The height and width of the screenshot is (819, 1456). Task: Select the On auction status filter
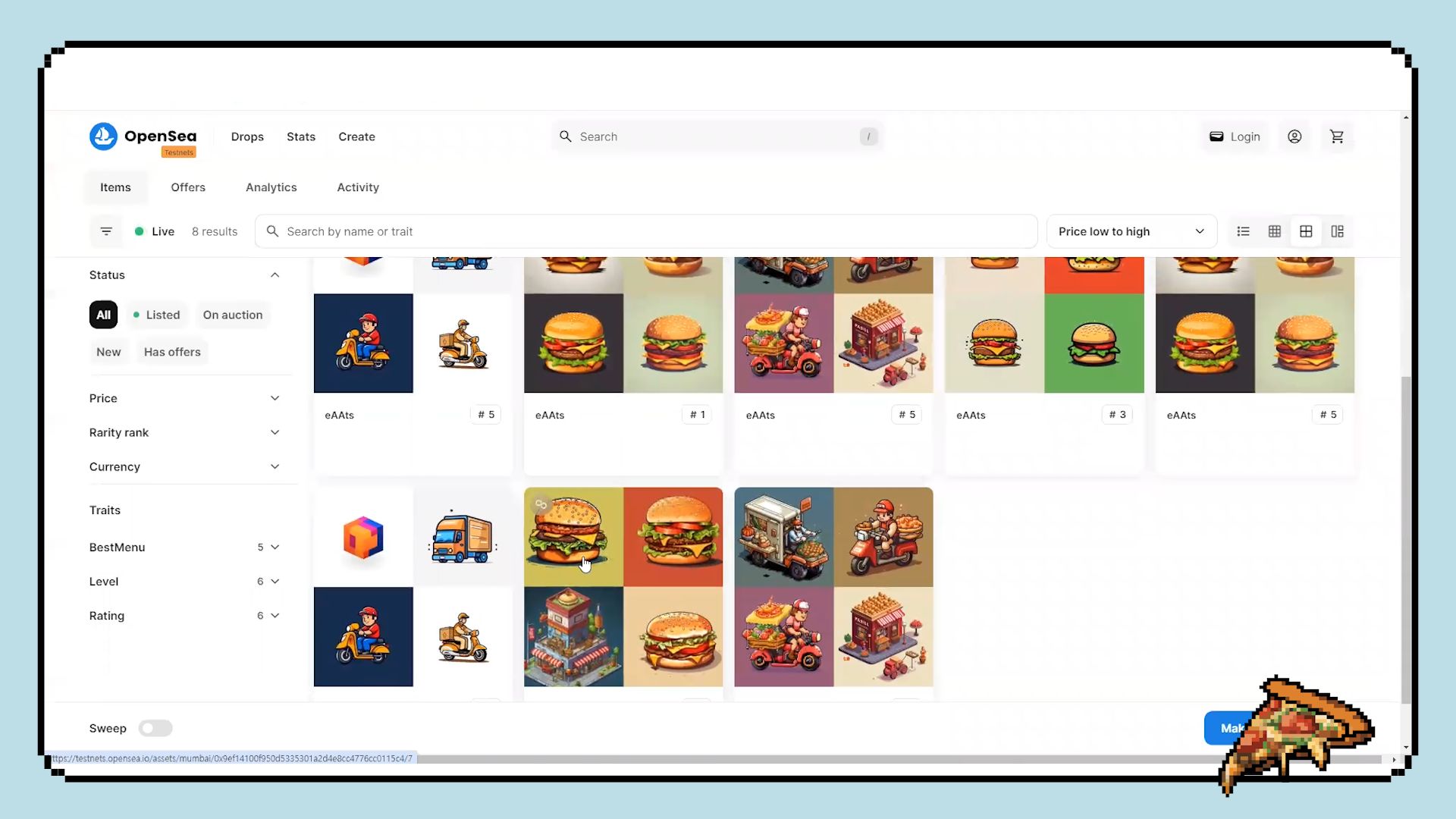click(x=232, y=314)
